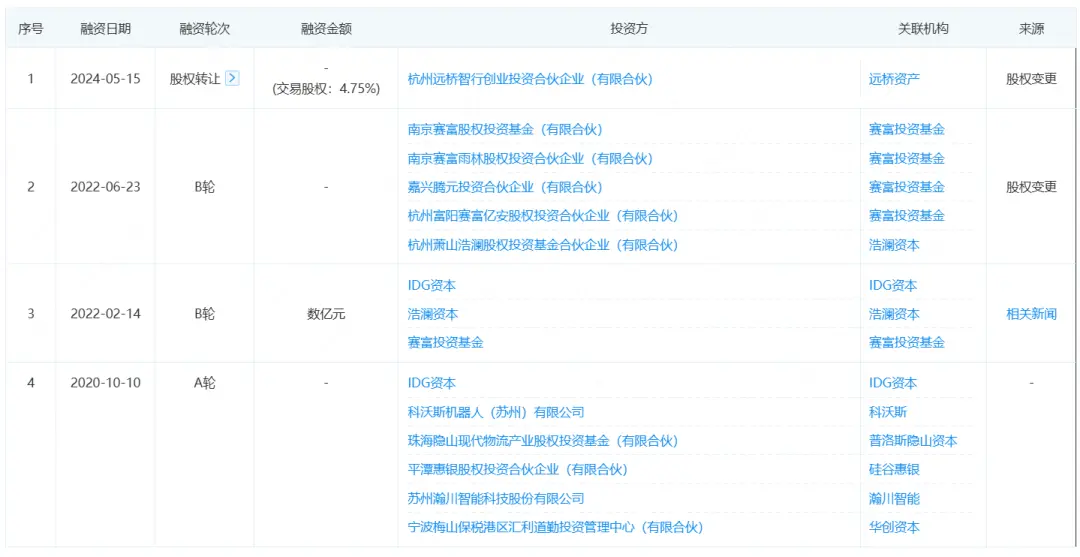Open IDG资本 investor in the 2022-02-14 row
The image size is (1080, 557).
[x=432, y=285]
